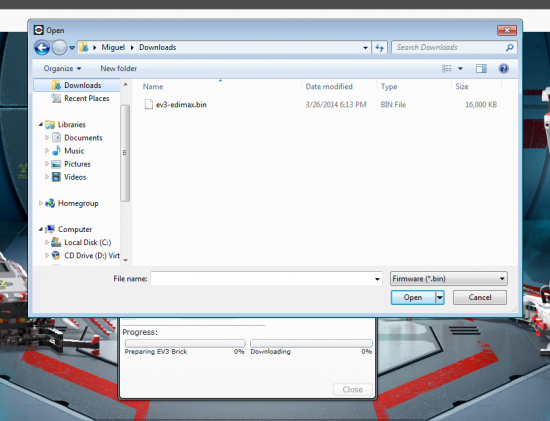550x421 pixels.
Task: Collapse the Libraries tree node
Action: pyautogui.click(x=41, y=124)
